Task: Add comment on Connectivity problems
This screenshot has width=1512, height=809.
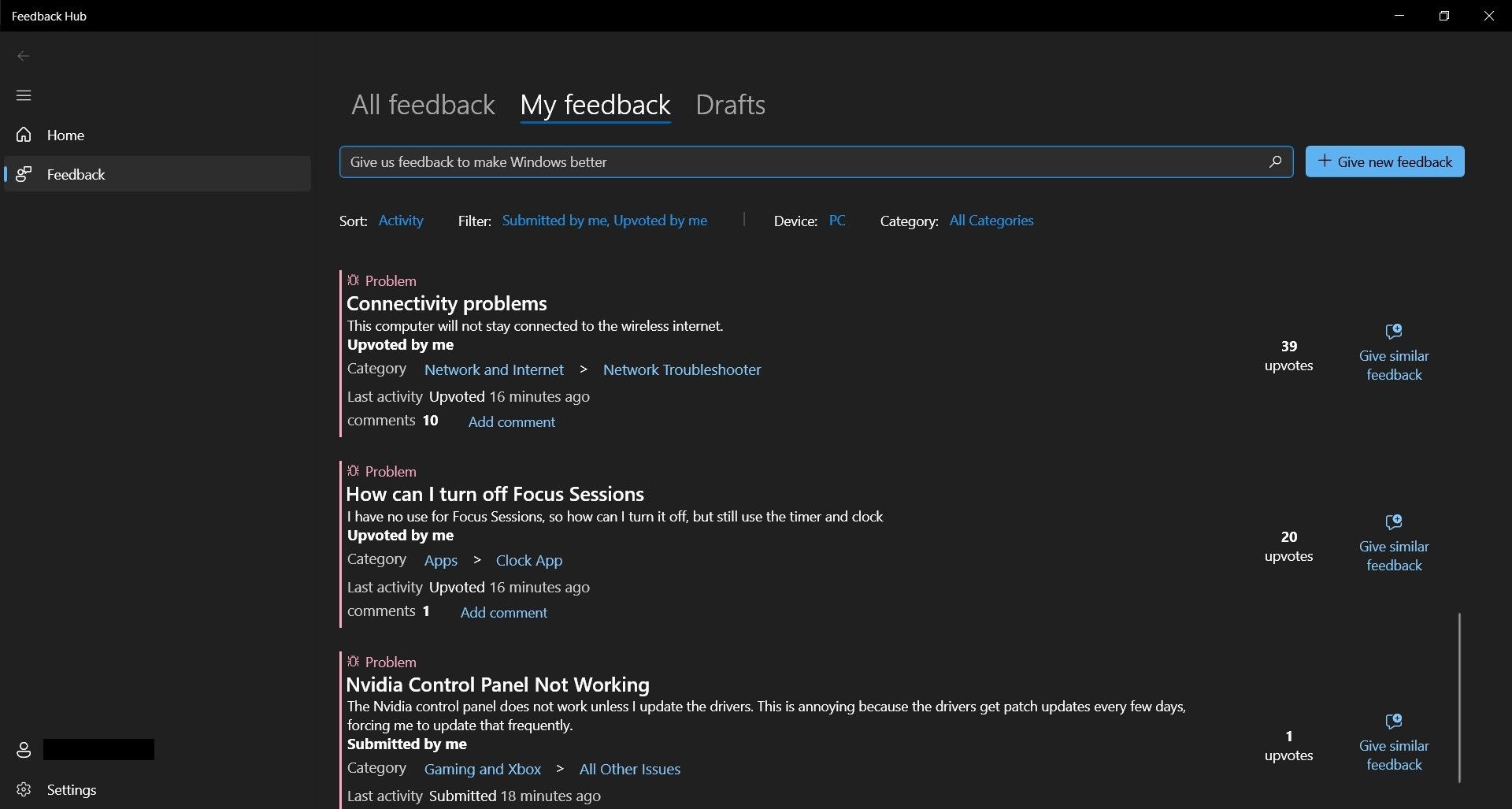Action: click(511, 422)
